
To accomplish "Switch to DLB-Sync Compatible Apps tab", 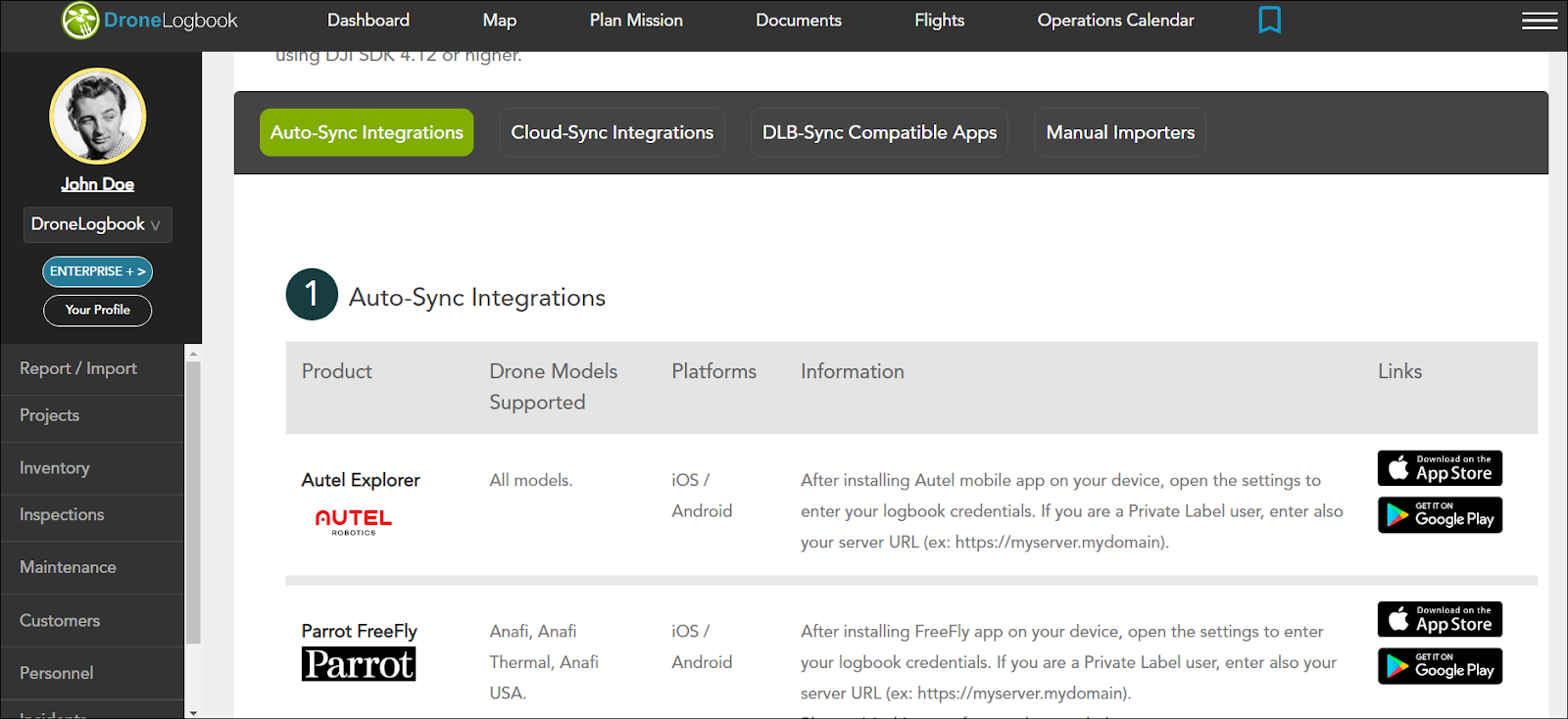I will pyautogui.click(x=880, y=132).
